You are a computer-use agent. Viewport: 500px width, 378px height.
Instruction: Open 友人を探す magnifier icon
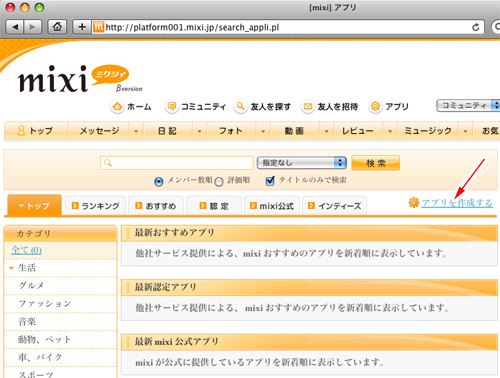[x=240, y=107]
